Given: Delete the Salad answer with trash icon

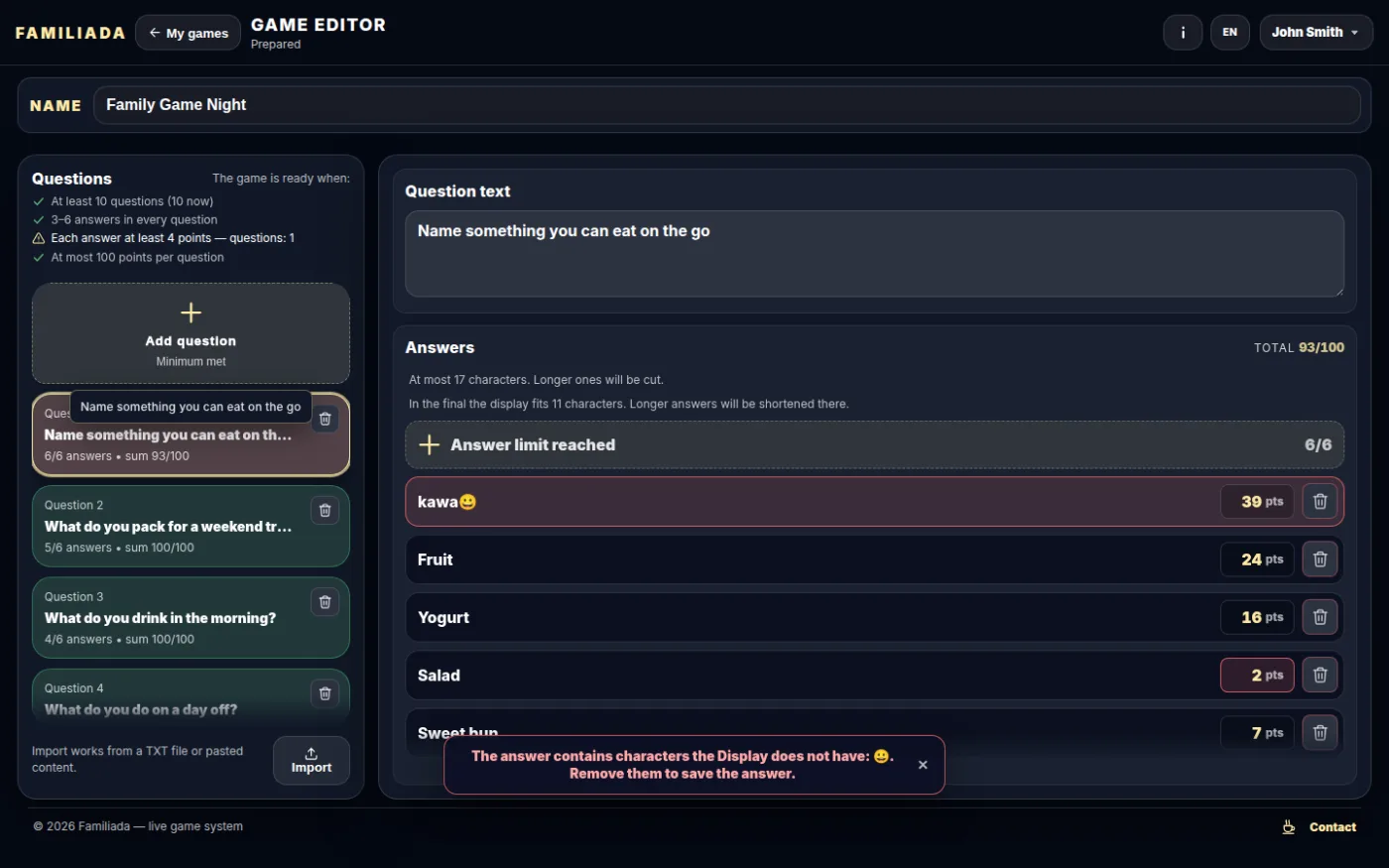Looking at the screenshot, I should (1320, 676).
